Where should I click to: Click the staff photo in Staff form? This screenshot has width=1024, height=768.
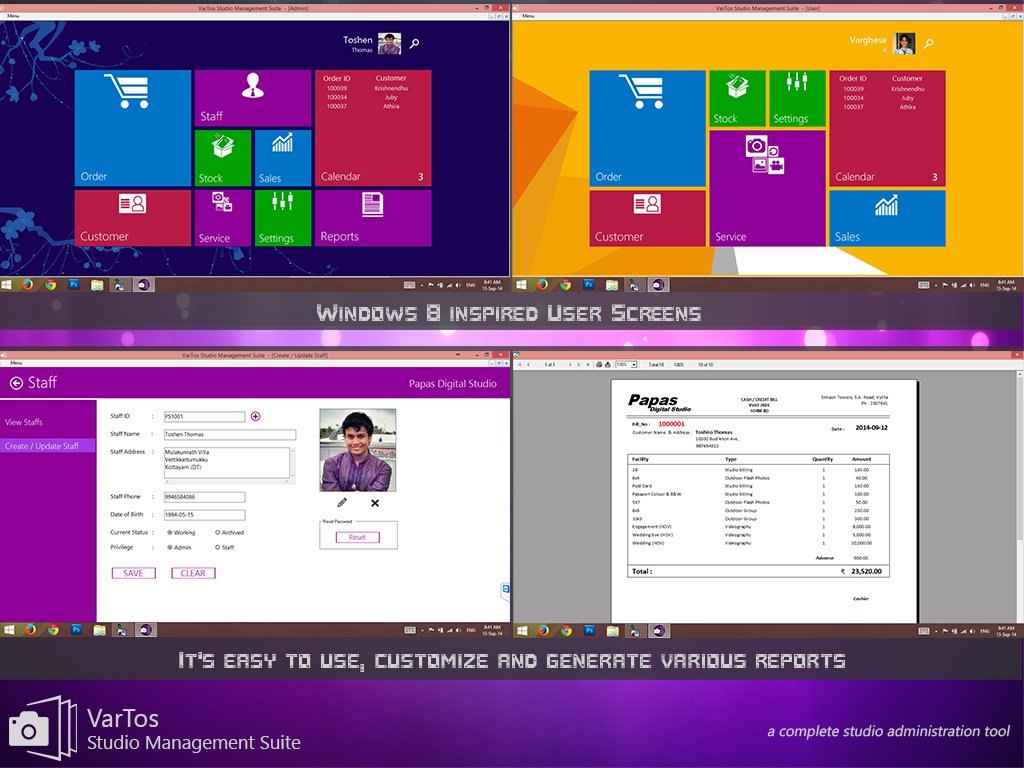(x=357, y=450)
